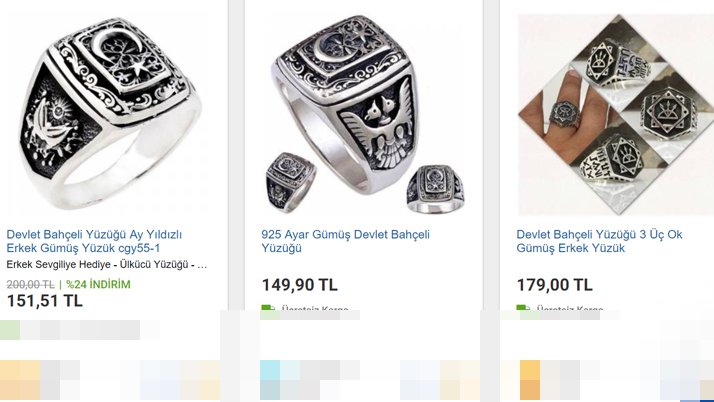Click the 'Devlet Bahçeli Yüzüğü Ay Yıldızlı' title link
714x402 pixels.
pyautogui.click(x=94, y=241)
